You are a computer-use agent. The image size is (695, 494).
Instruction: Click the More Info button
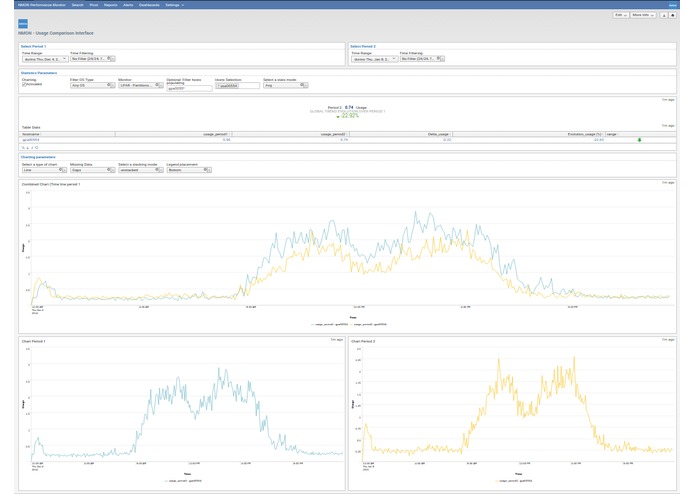point(643,15)
